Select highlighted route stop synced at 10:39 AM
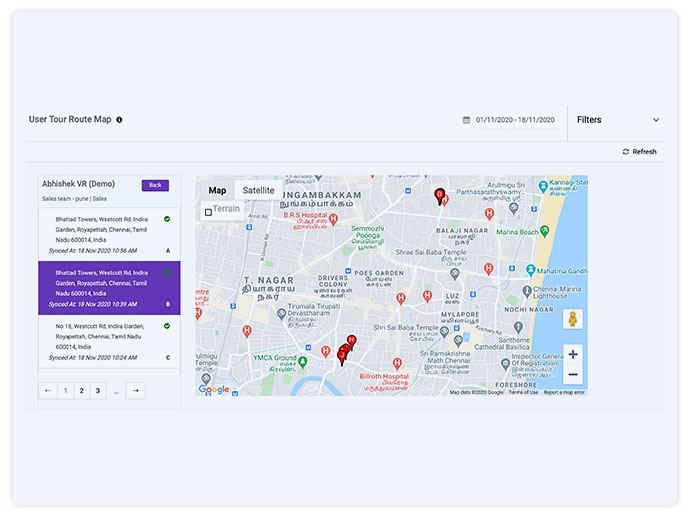 click(109, 288)
